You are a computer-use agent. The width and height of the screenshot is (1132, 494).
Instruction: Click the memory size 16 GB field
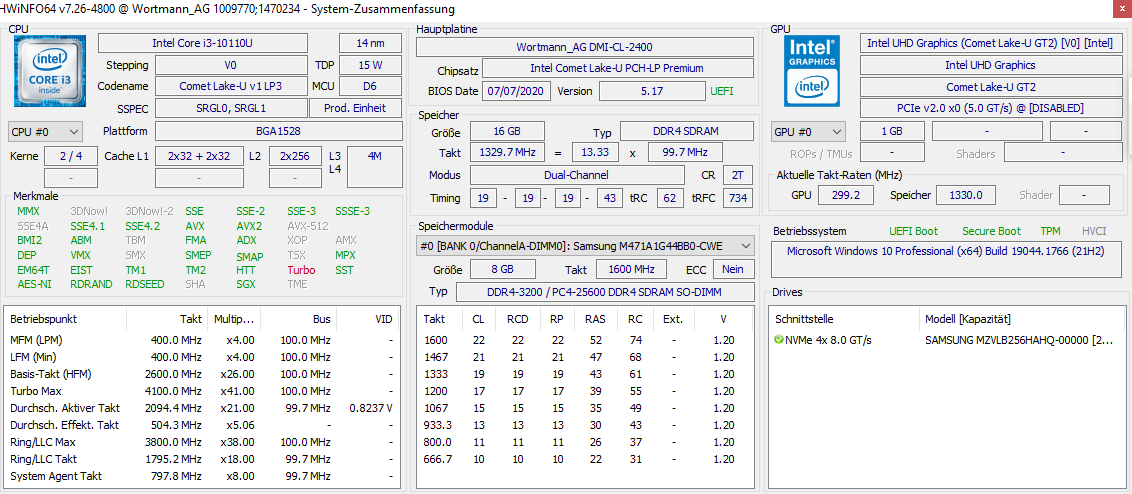point(508,131)
